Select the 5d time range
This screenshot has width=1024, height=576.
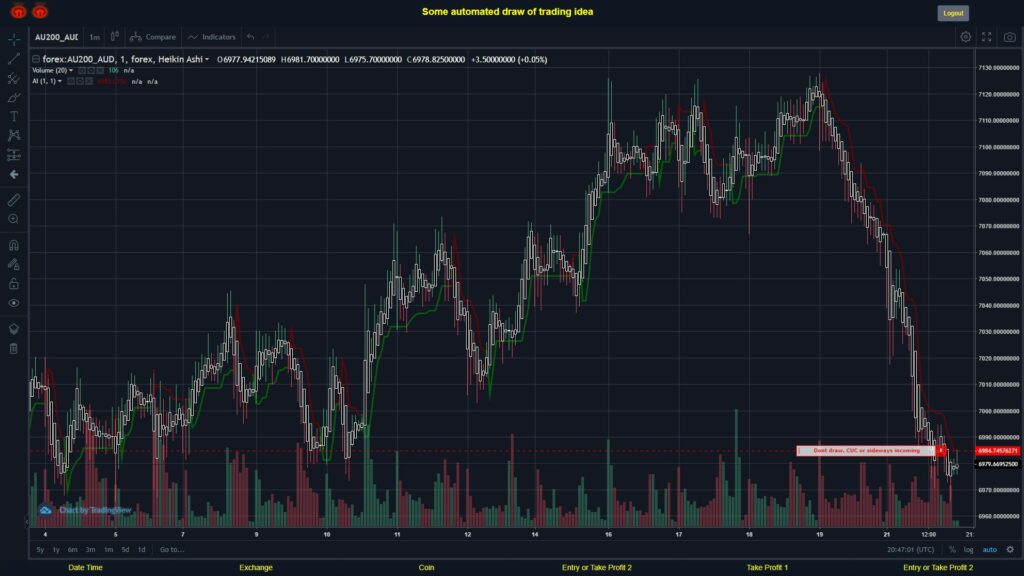coord(125,549)
